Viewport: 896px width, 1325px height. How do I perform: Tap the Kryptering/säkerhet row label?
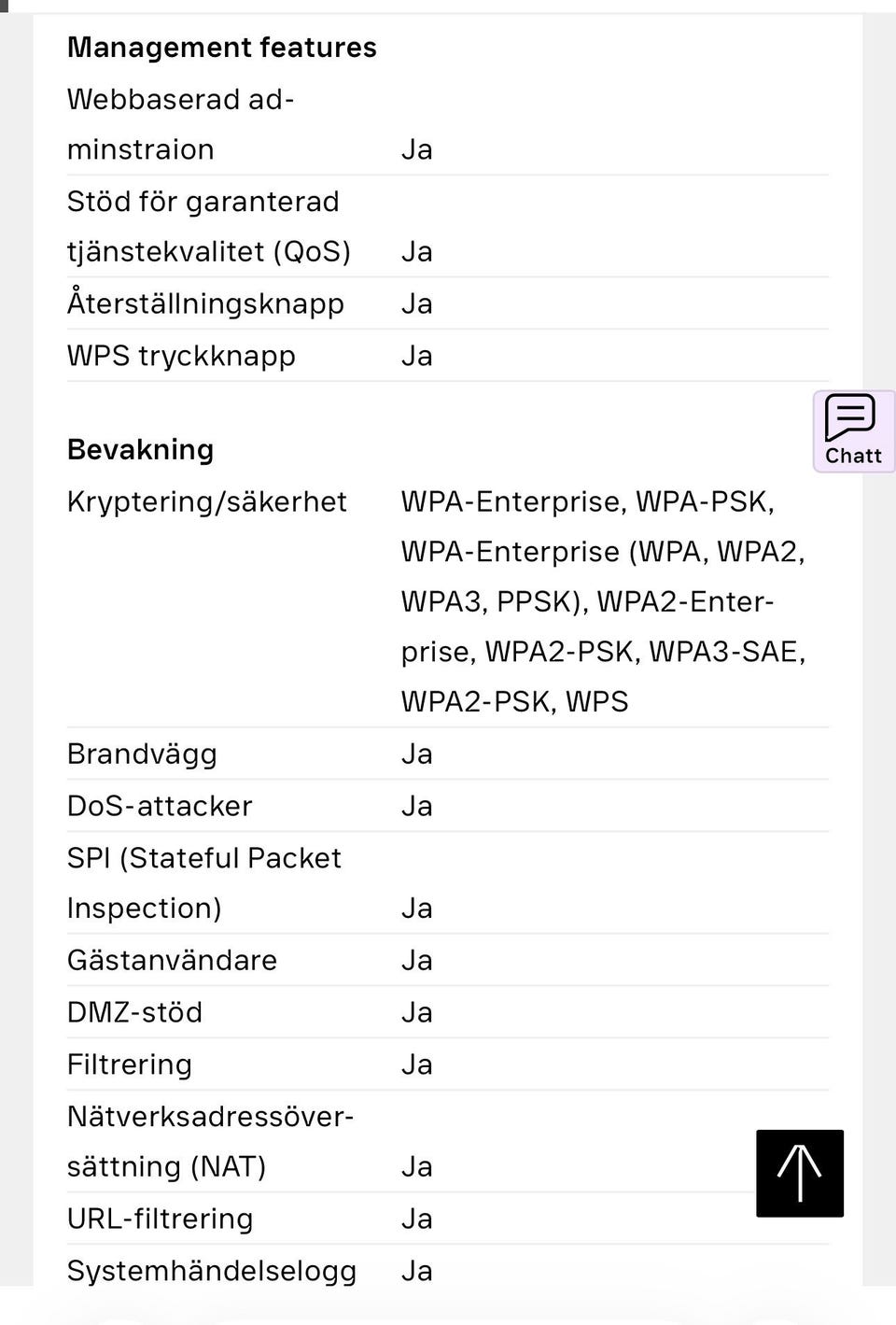(207, 502)
